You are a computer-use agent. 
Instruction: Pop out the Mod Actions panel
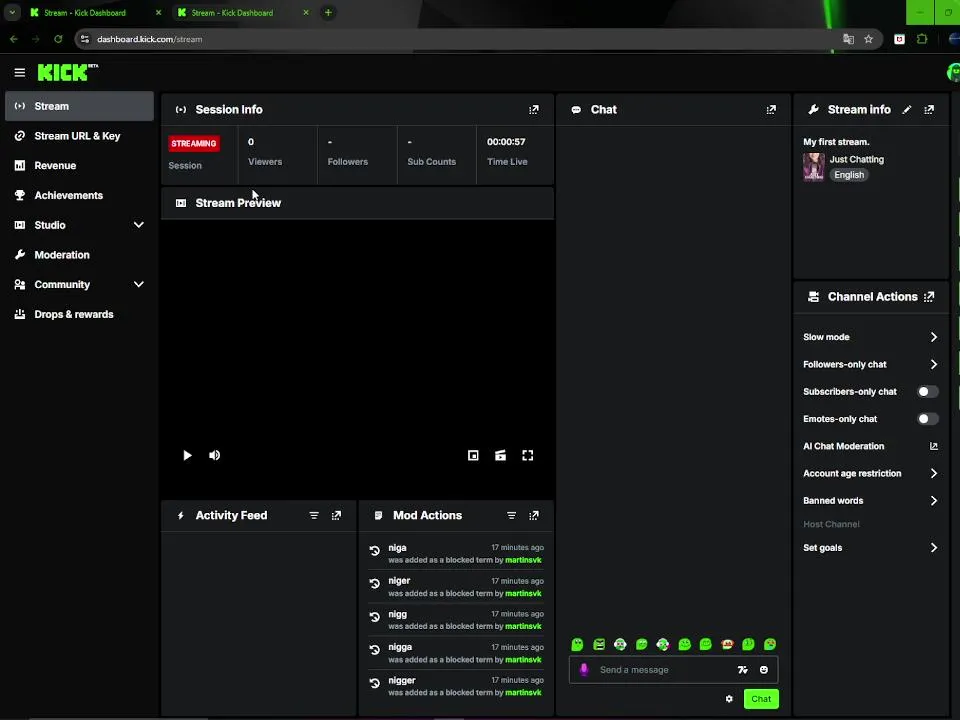click(534, 516)
